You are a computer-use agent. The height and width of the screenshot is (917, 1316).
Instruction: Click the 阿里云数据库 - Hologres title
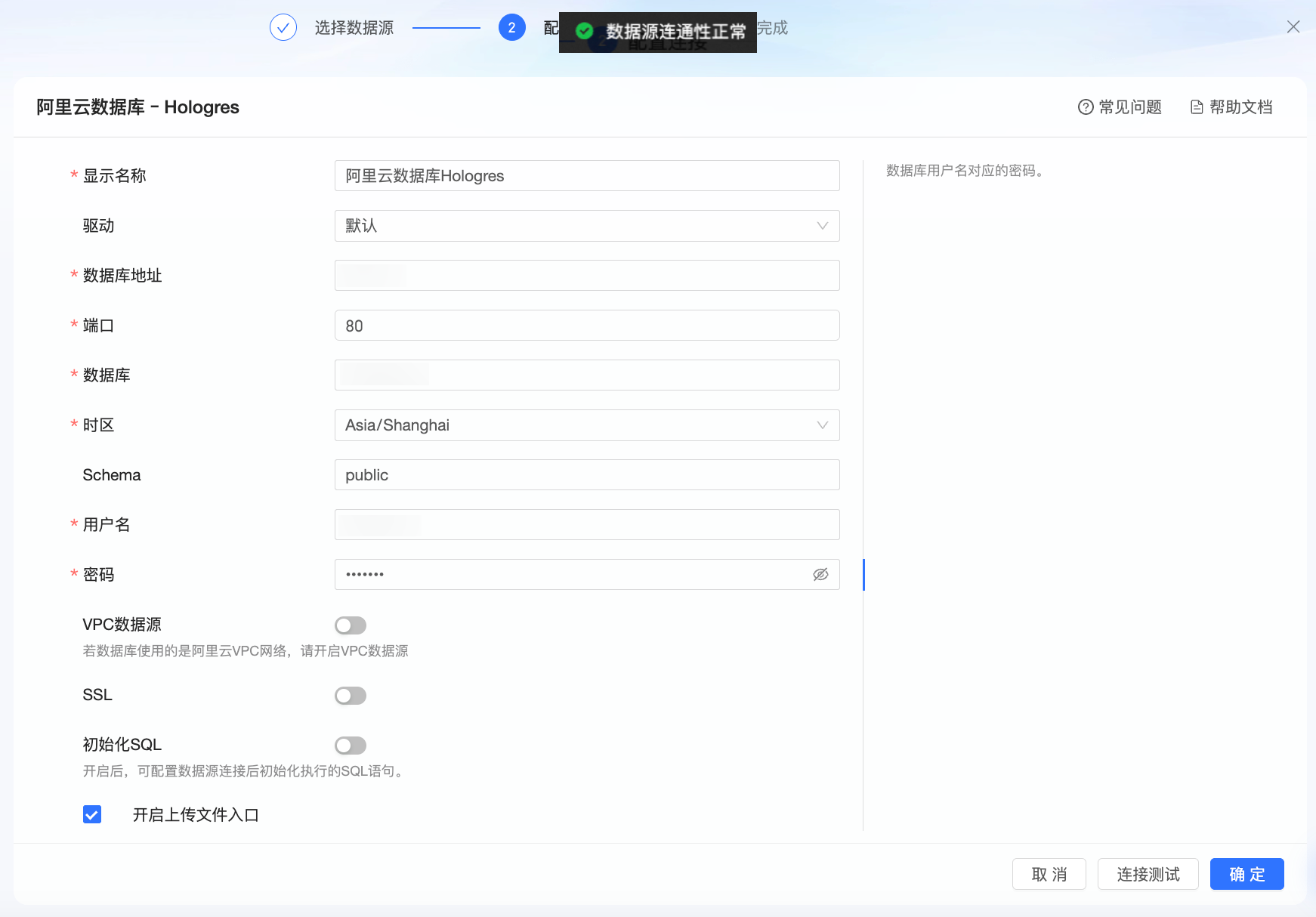click(x=138, y=107)
